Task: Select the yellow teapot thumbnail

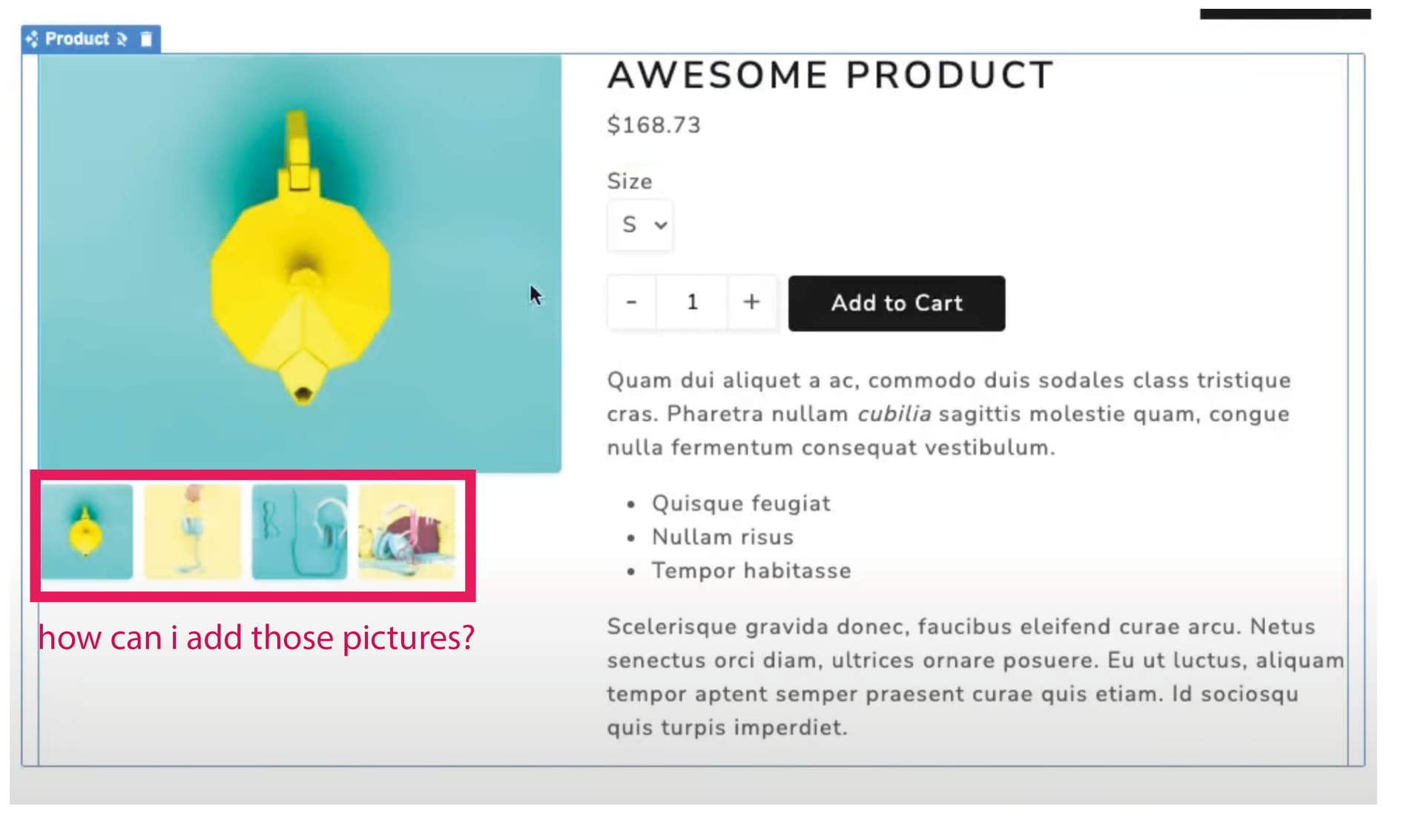Action: point(87,532)
